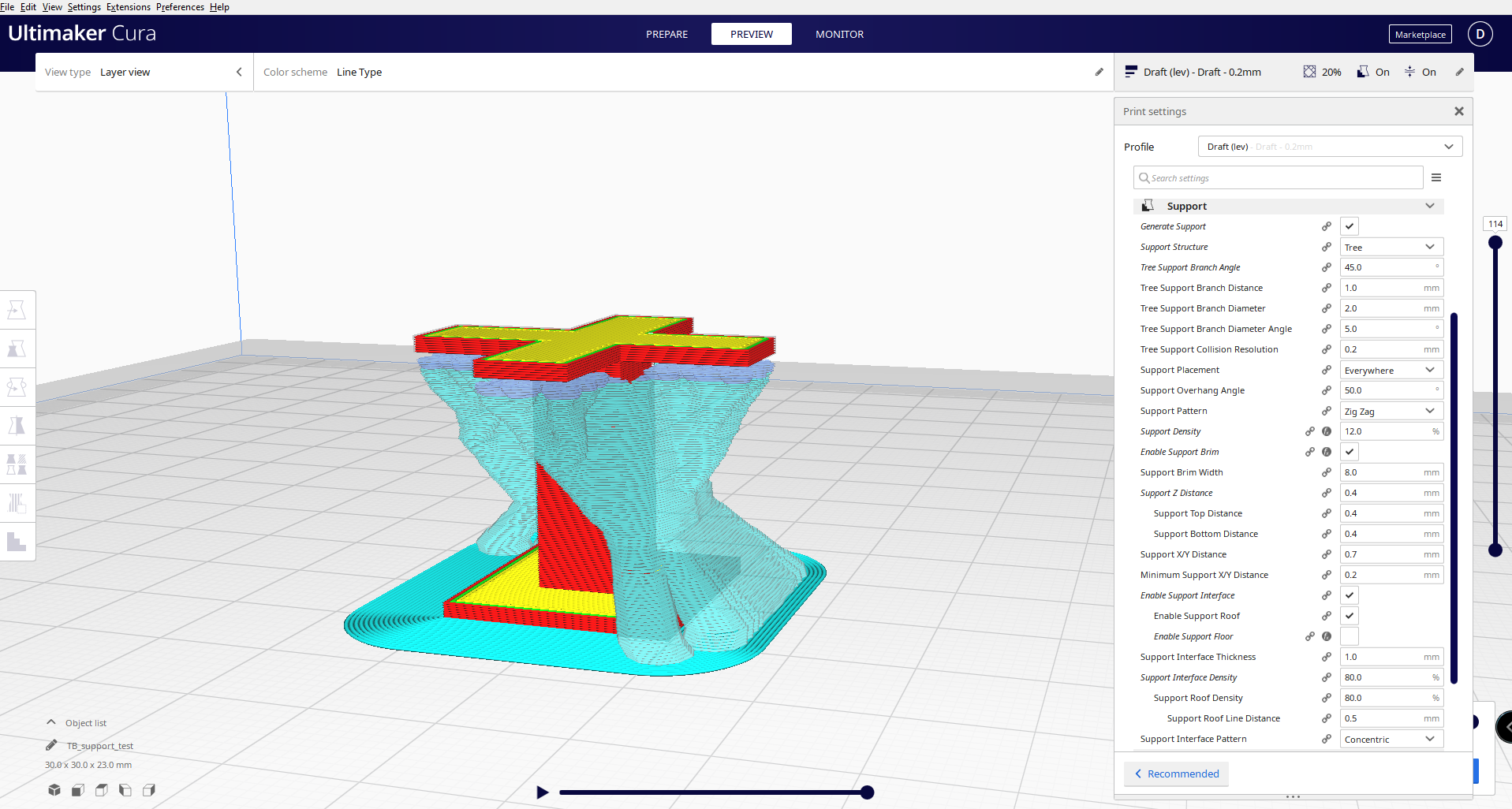Edit color scheme with pencil icon
Screen dimensions: 1512x809
point(1099,72)
